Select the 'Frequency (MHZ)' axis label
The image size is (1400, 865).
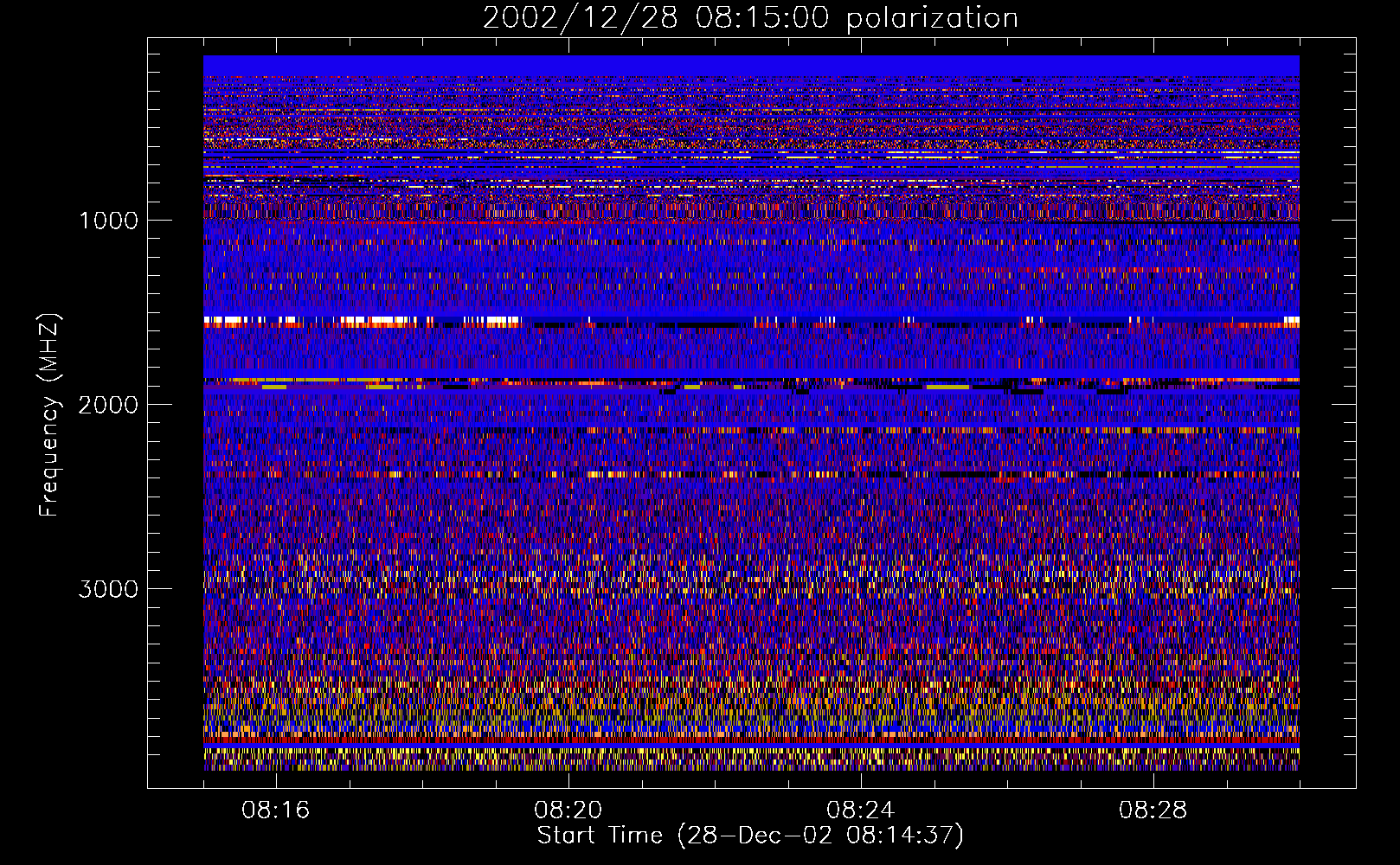coord(49,415)
